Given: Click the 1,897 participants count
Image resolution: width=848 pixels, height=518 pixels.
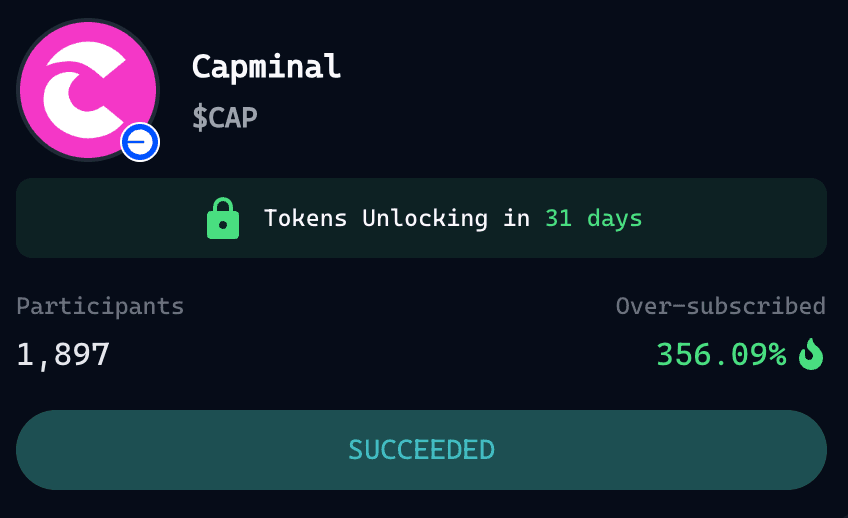Looking at the screenshot, I should click(x=63, y=355).
